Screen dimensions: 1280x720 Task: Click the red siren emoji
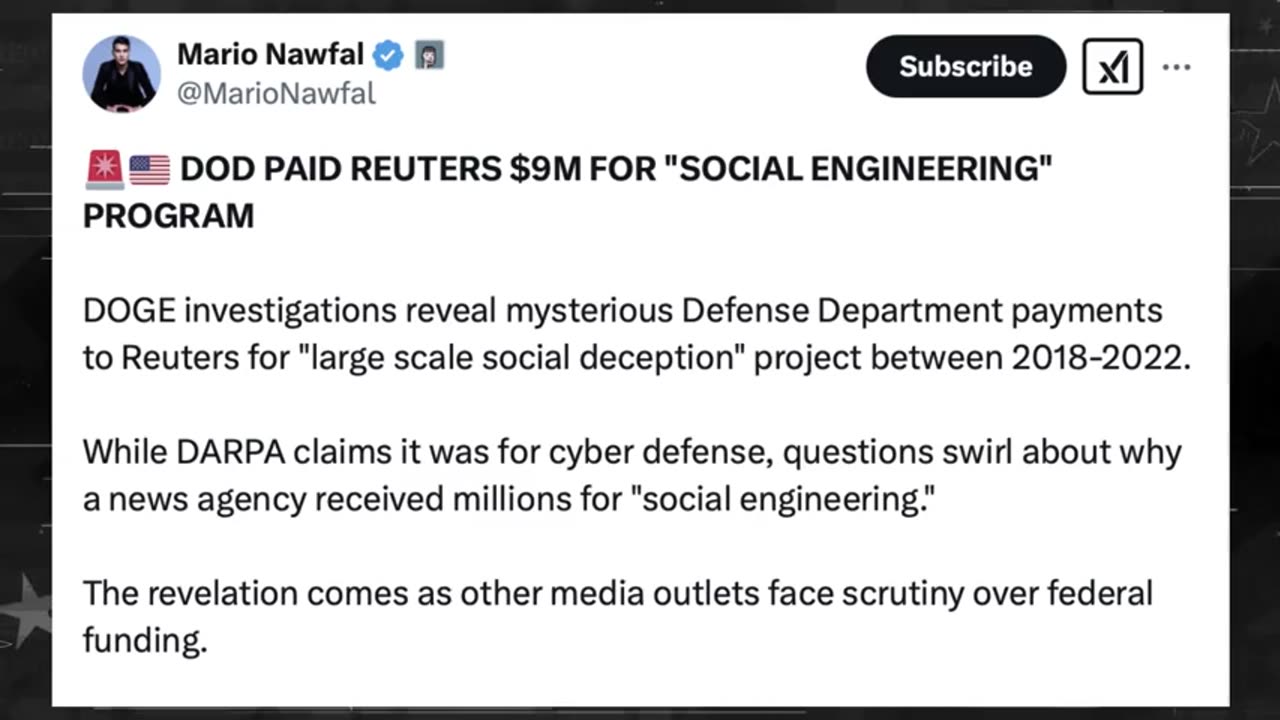tap(104, 169)
